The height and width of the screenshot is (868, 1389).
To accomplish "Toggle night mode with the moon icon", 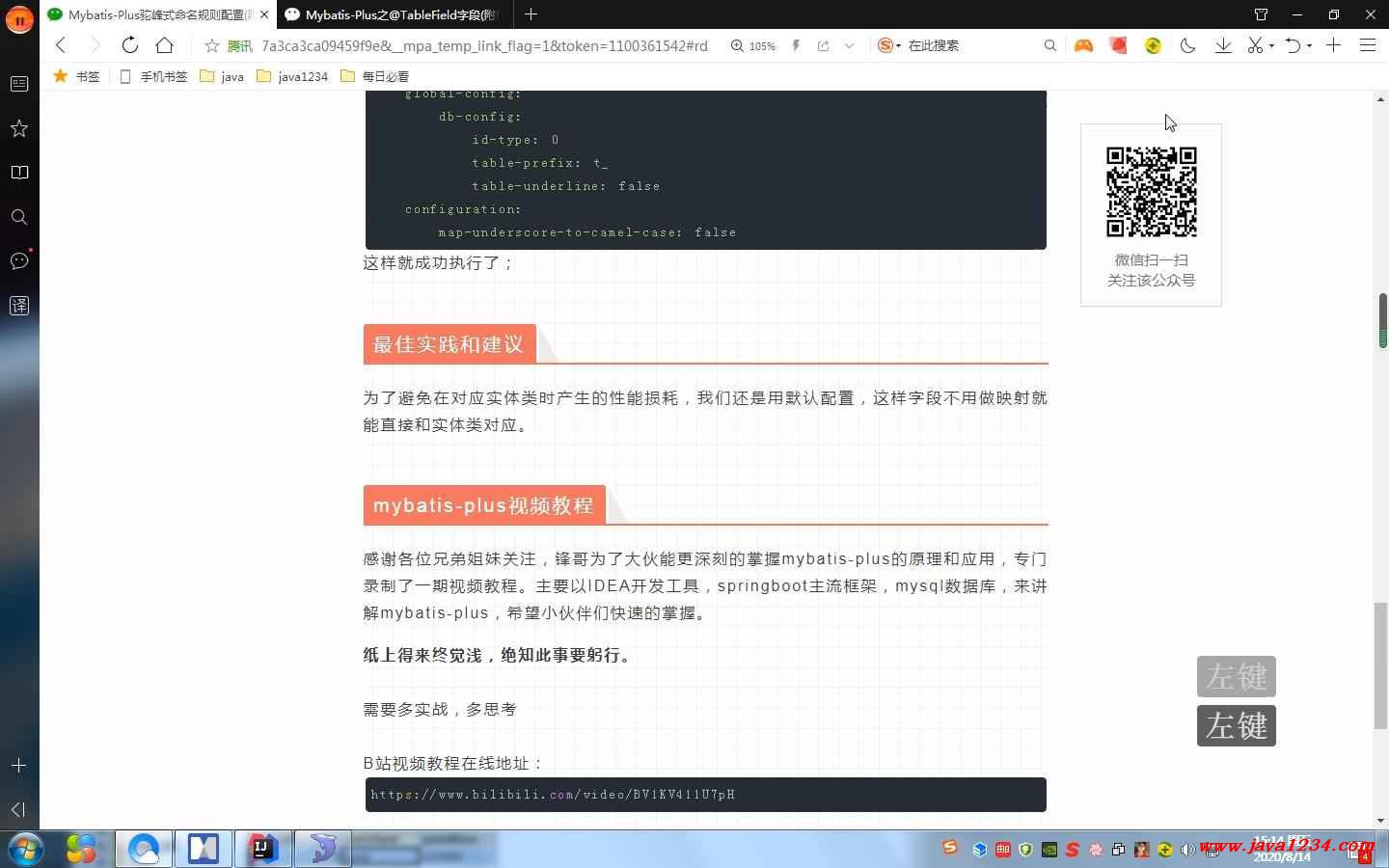I will [x=1187, y=45].
